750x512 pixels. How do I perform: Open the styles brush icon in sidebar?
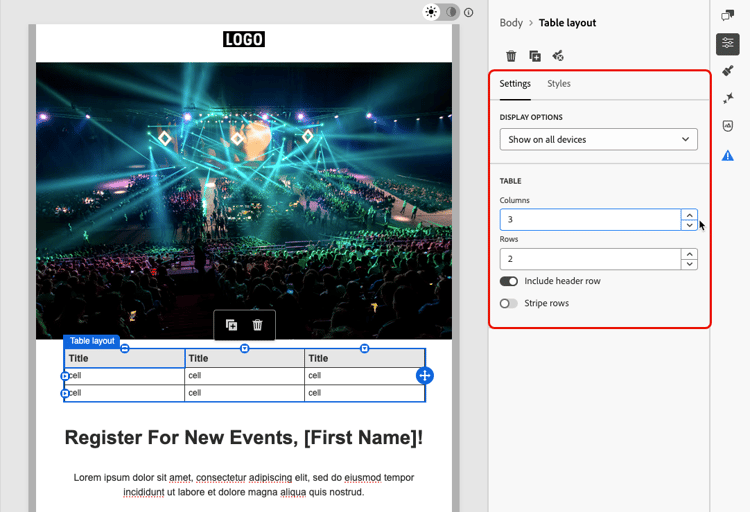coord(728,71)
